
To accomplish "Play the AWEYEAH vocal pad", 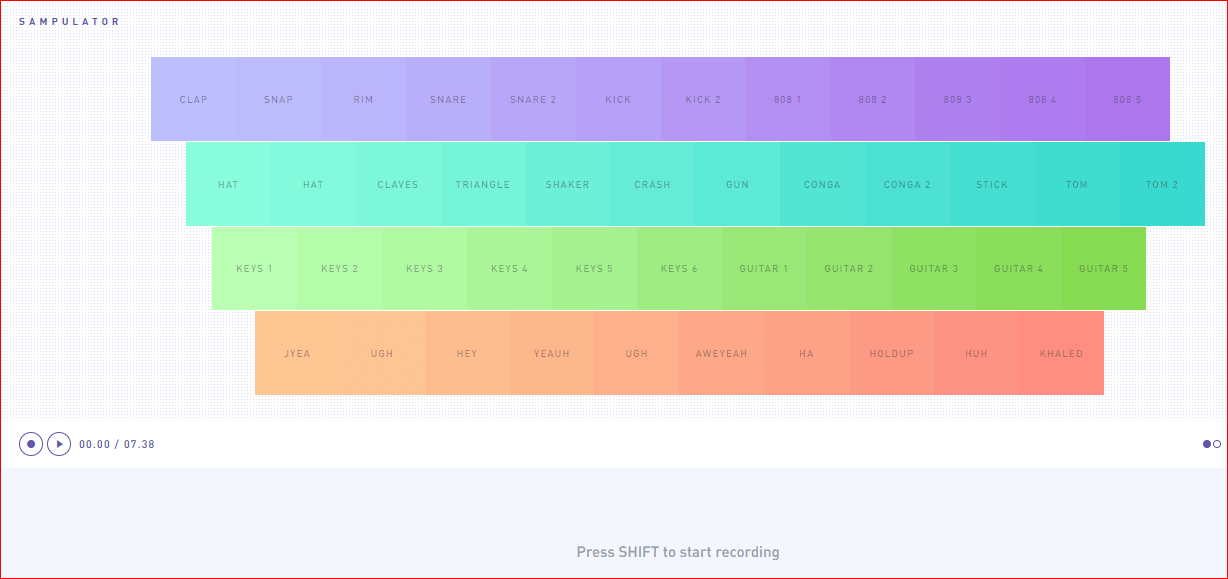I will tap(721, 353).
